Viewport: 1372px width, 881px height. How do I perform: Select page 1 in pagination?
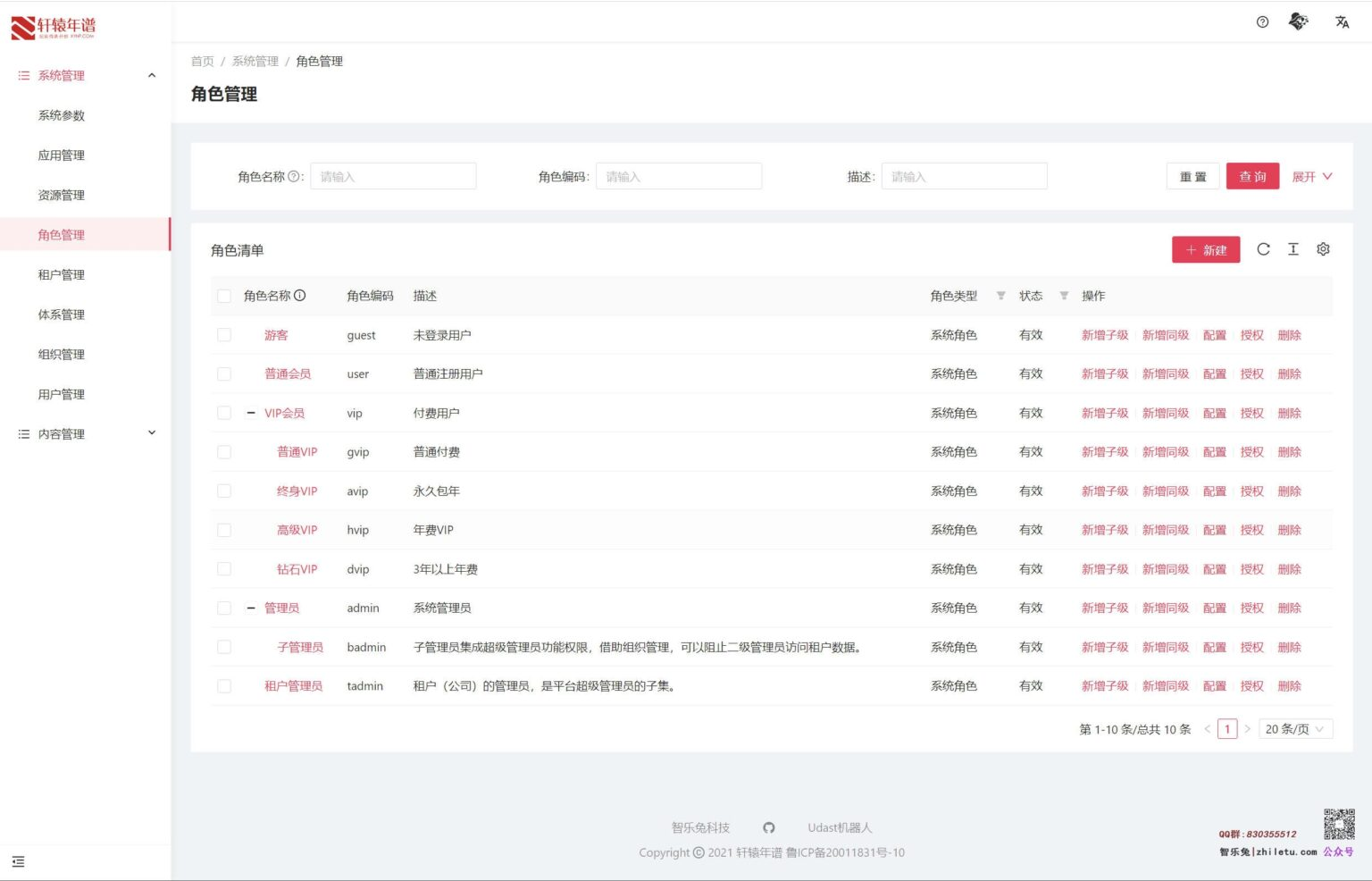[x=1227, y=729]
